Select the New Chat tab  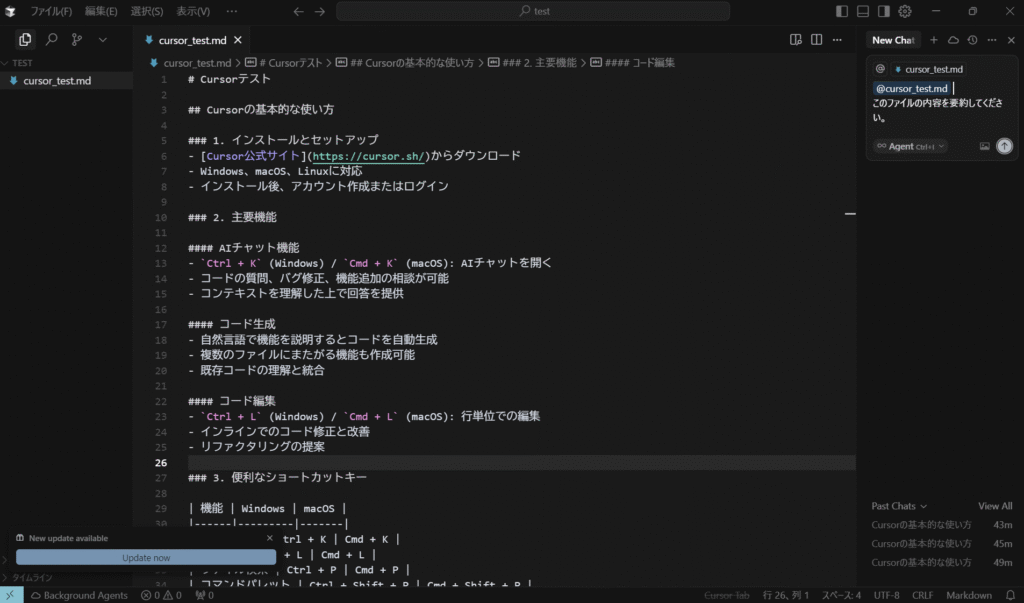[893, 40]
